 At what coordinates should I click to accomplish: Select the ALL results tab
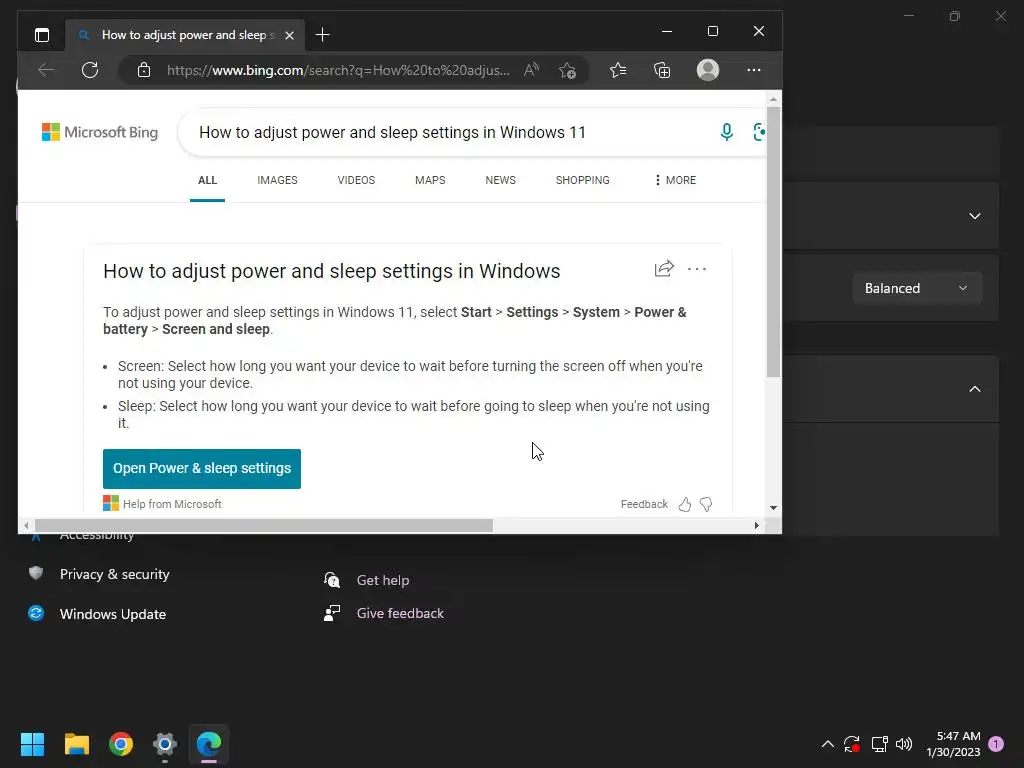coord(207,180)
